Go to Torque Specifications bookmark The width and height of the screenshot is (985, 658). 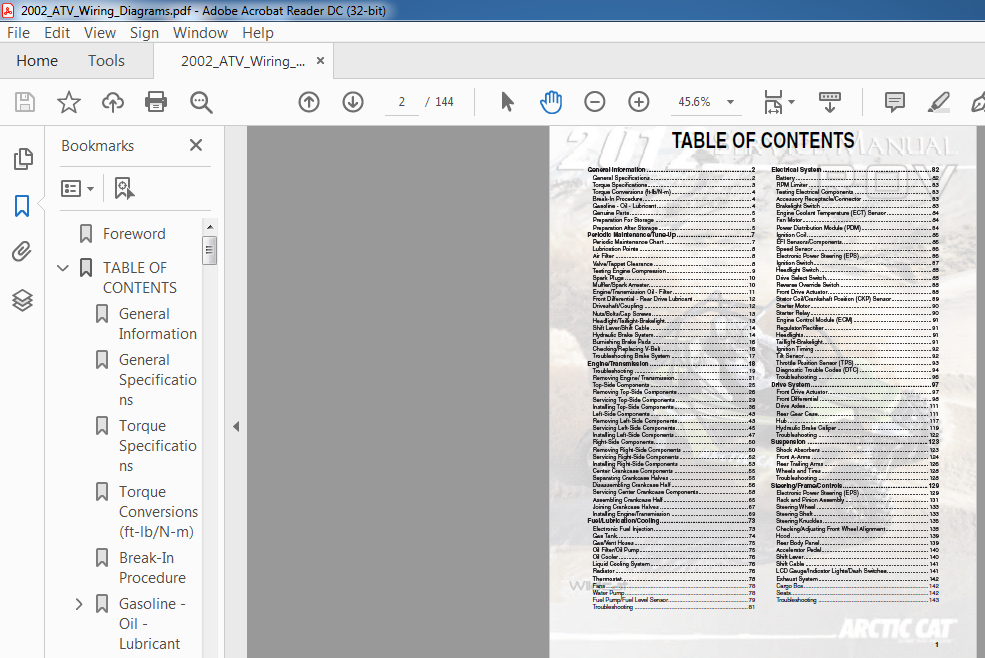[158, 446]
